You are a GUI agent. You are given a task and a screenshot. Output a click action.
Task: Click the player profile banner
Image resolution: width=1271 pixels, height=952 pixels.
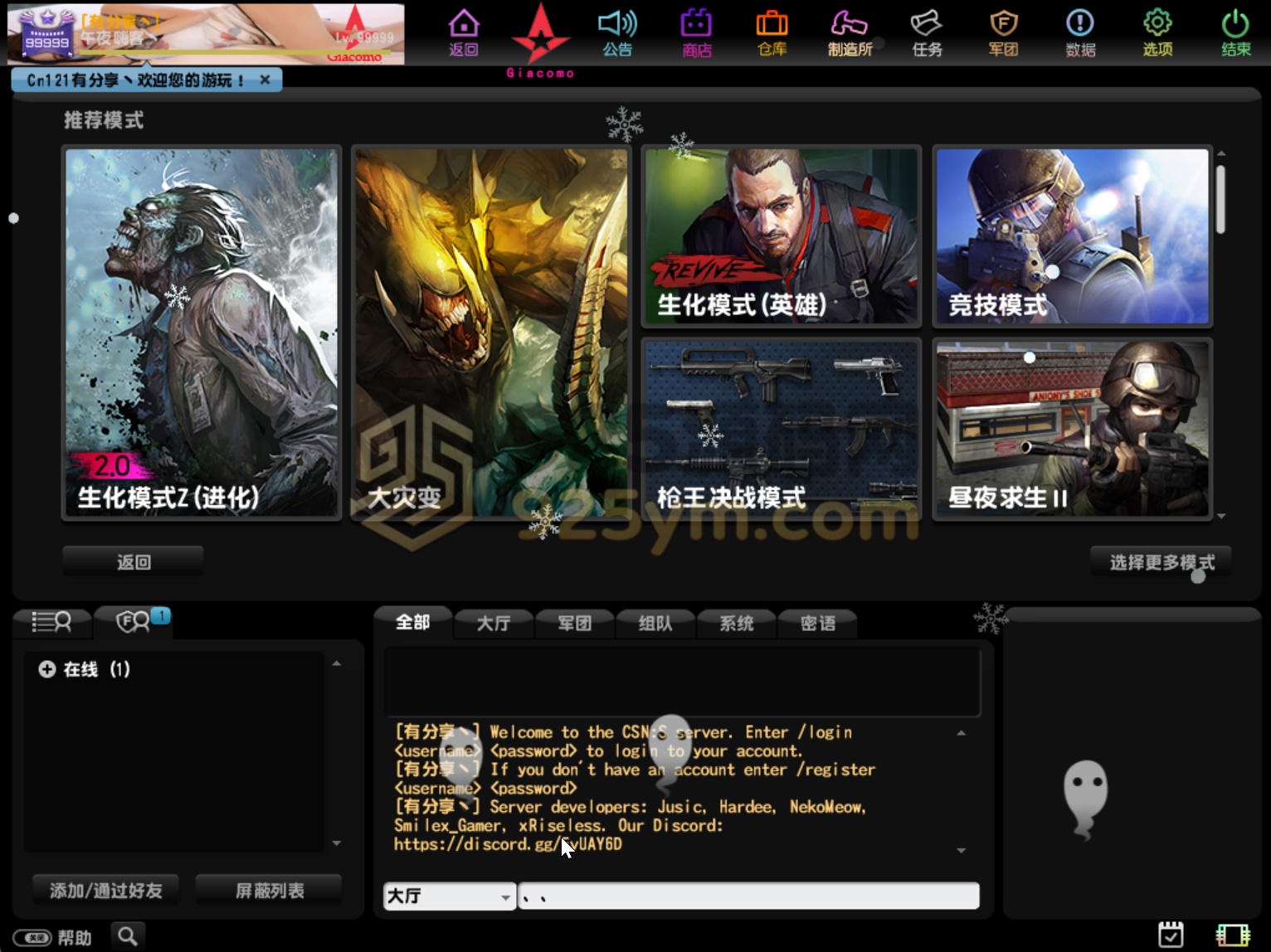206,34
